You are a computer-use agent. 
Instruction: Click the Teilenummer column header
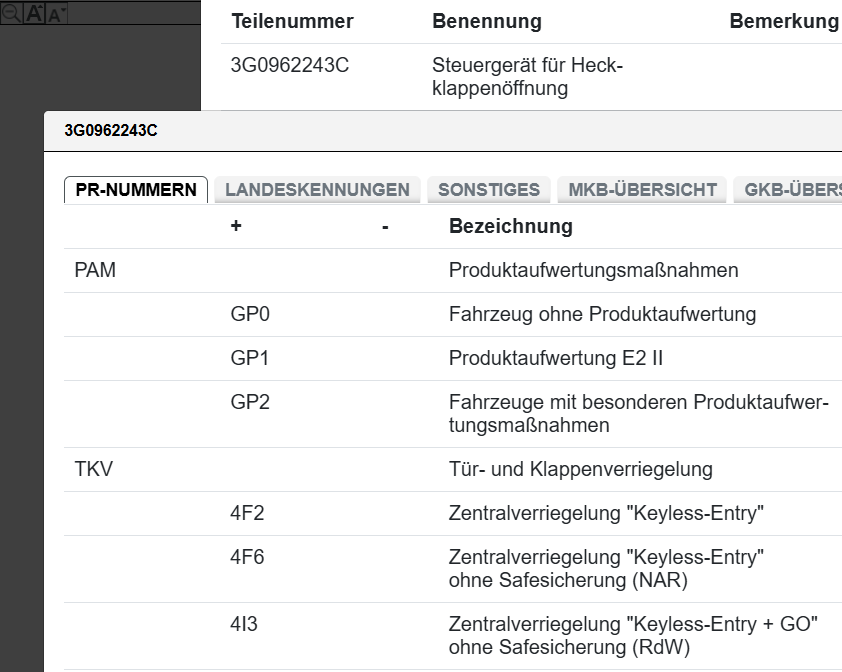(292, 21)
